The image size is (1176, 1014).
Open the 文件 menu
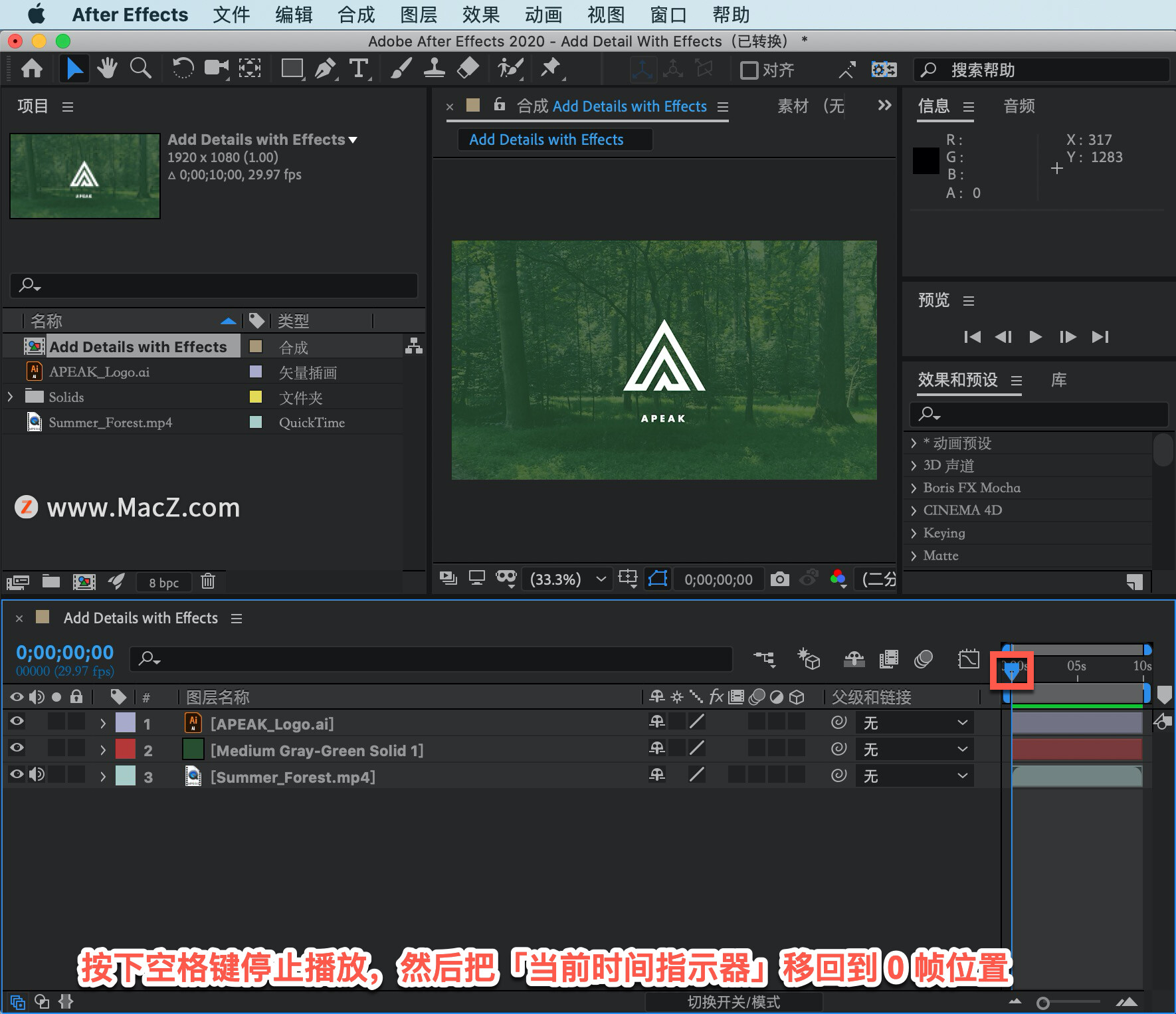coord(231,15)
